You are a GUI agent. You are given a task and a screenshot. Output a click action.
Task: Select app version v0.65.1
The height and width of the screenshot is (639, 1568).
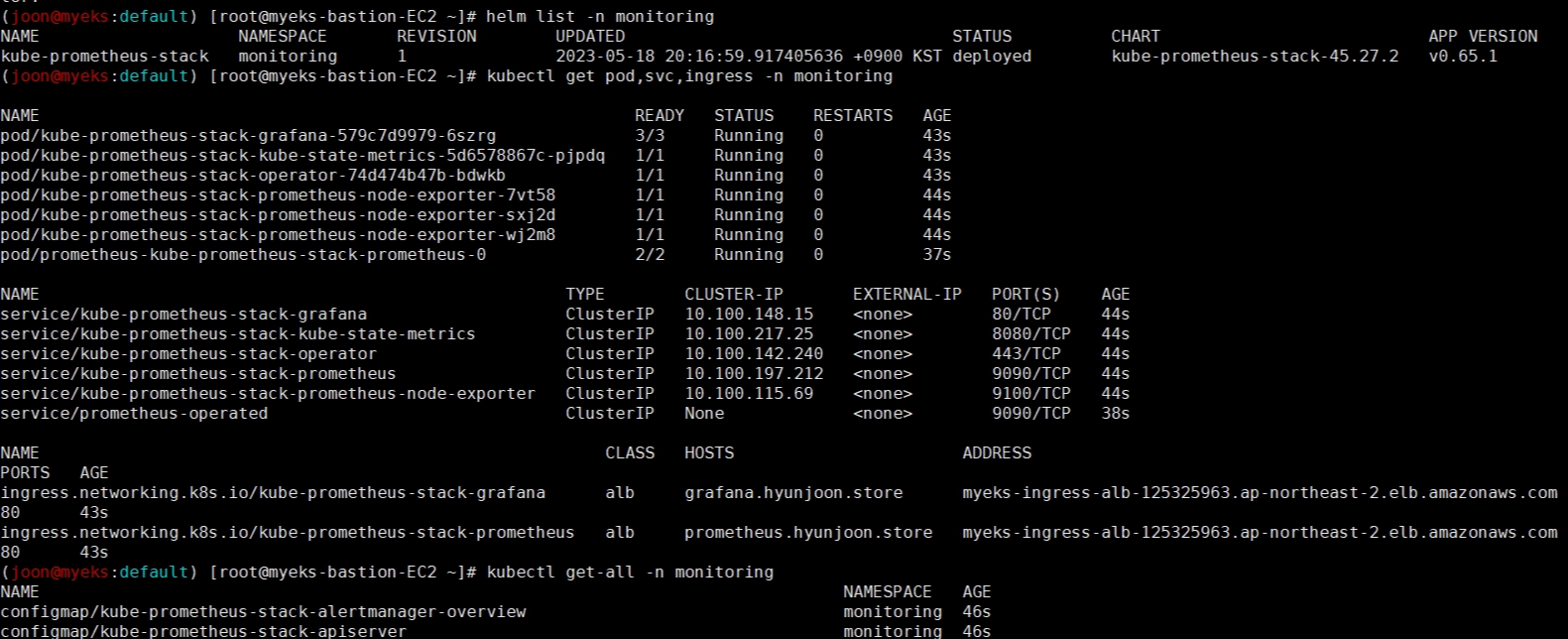click(x=1463, y=56)
